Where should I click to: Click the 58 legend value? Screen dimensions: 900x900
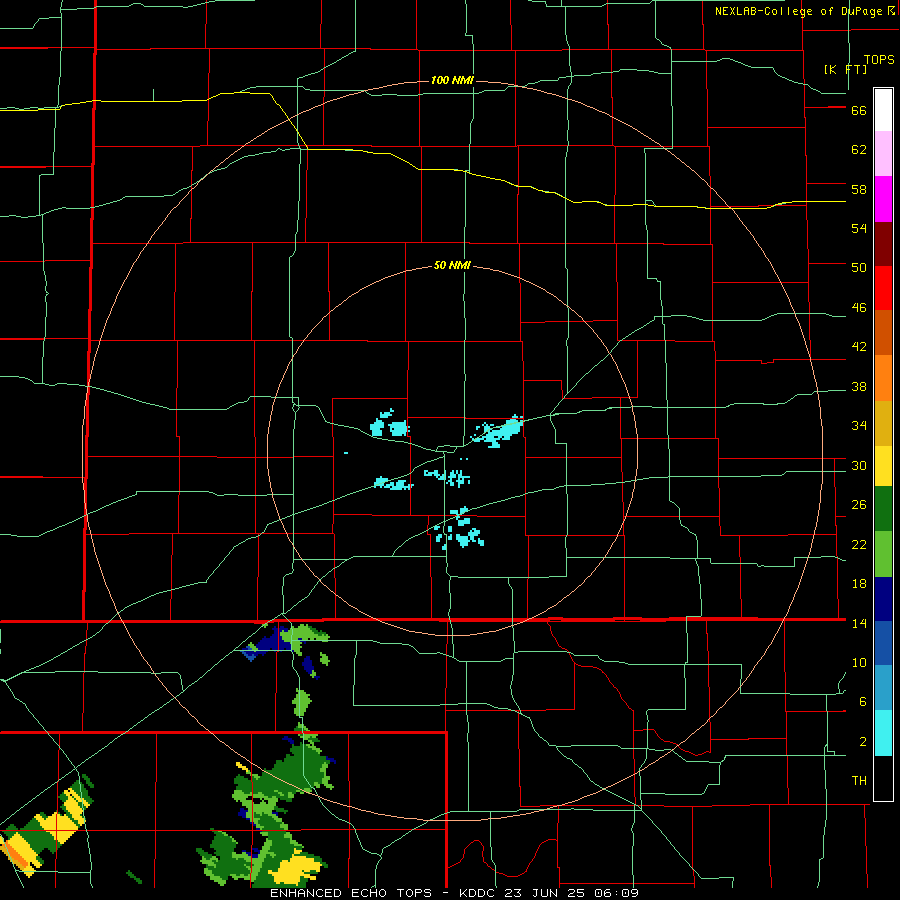coord(859,189)
